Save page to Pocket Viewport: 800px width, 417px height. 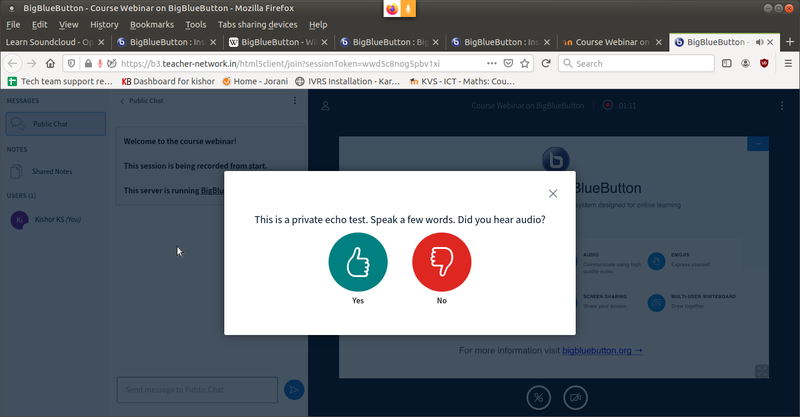click(x=508, y=63)
